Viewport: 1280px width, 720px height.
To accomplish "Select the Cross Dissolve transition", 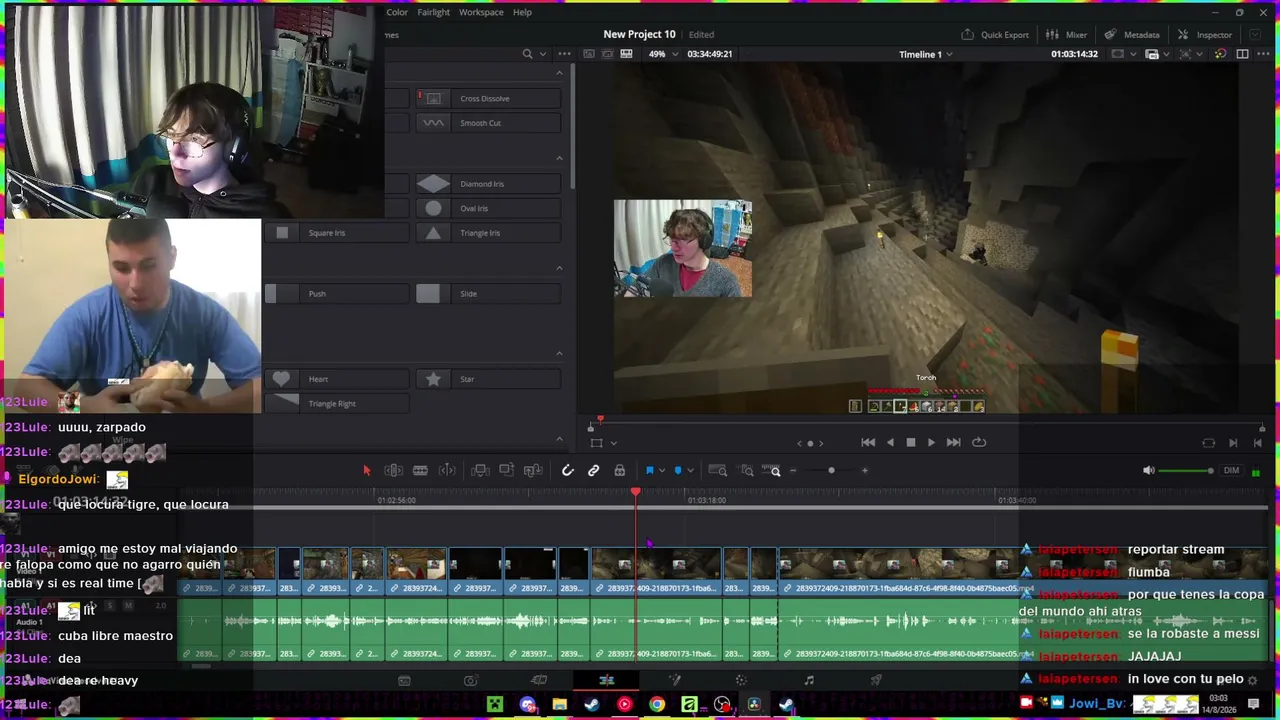I will click(x=489, y=98).
